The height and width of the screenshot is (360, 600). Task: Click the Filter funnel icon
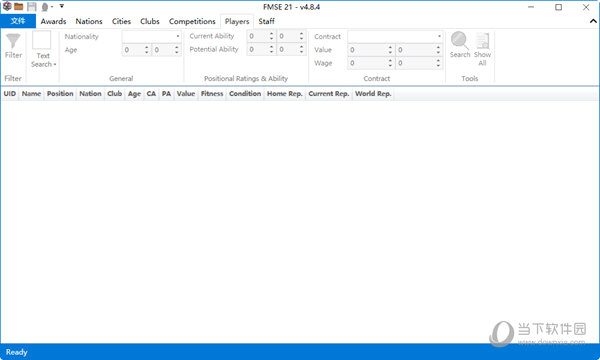(13, 41)
